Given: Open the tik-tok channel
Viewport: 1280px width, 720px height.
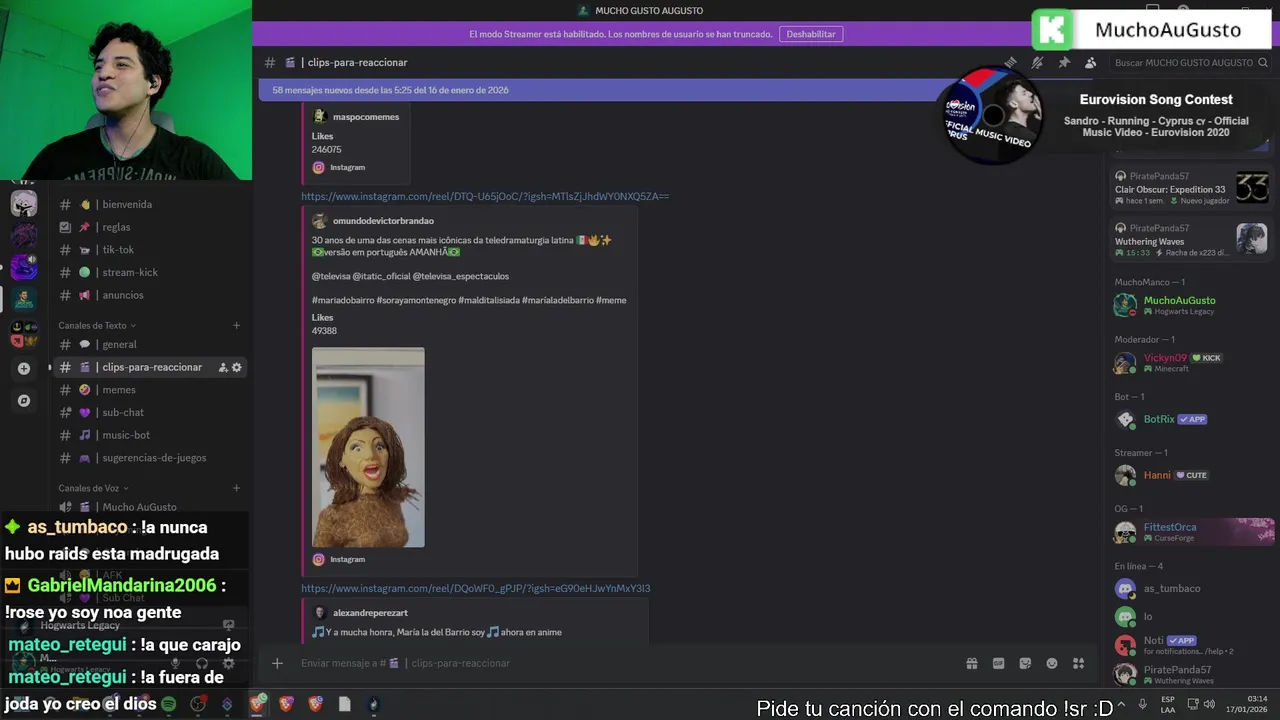Looking at the screenshot, I should (150, 250).
